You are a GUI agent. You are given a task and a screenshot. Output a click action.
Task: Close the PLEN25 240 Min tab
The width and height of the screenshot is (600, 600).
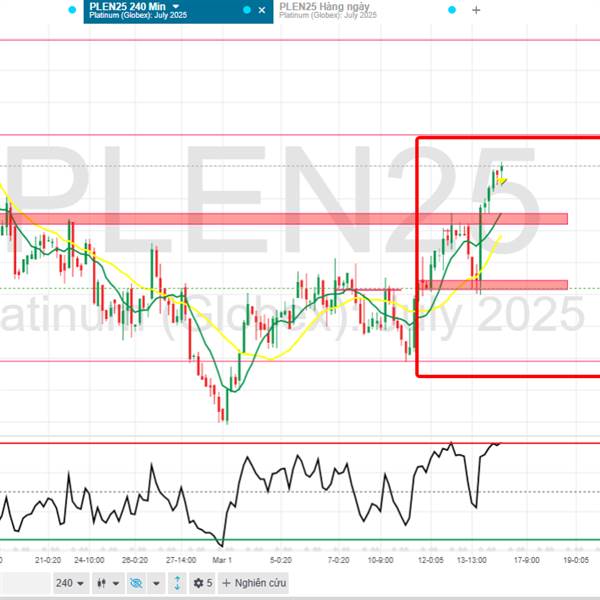(x=262, y=10)
